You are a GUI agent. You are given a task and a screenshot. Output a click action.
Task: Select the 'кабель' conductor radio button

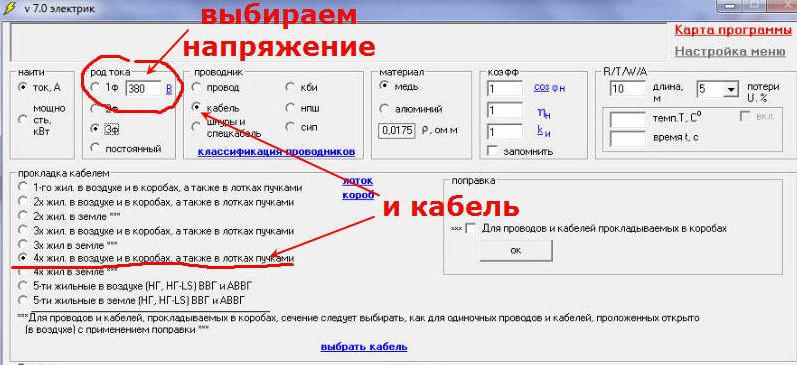196,107
